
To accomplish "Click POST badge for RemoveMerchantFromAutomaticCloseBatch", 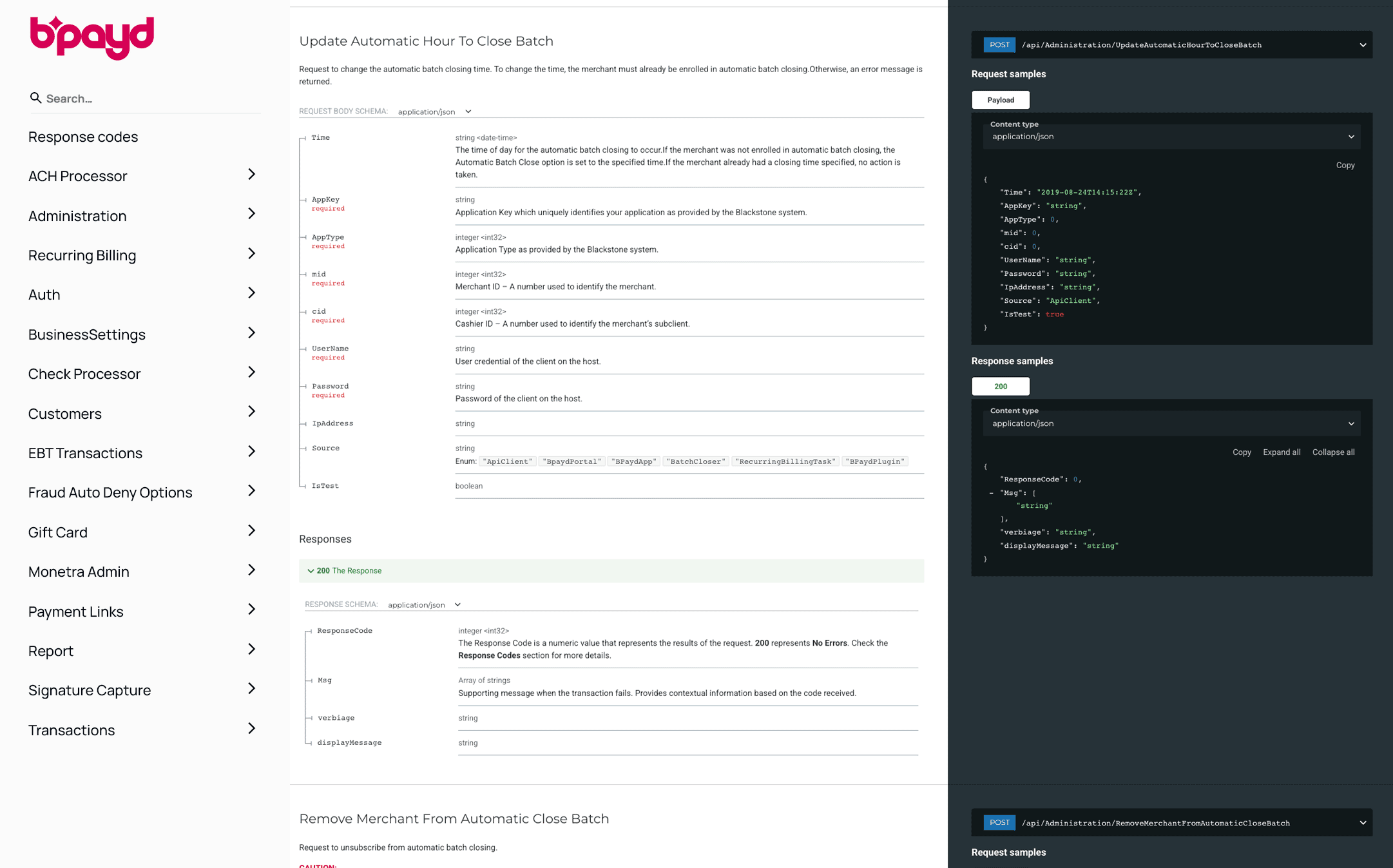I will point(999,822).
